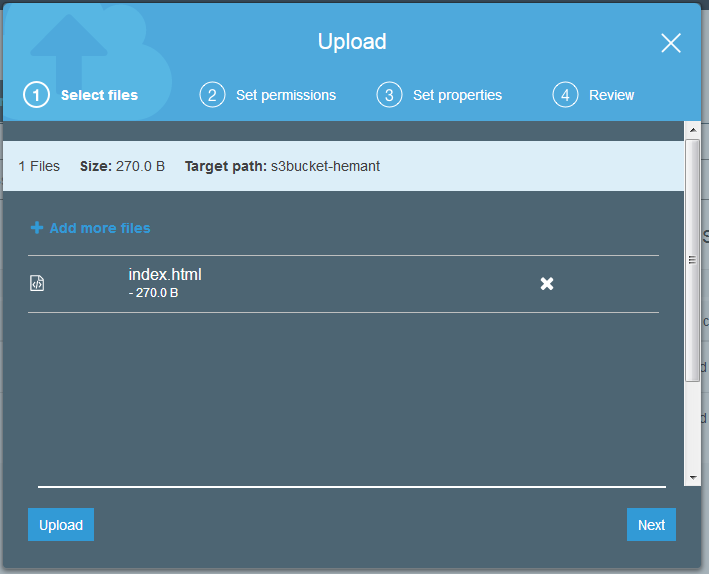Click the Next button
Screen dimensions: 709x574
651,525
